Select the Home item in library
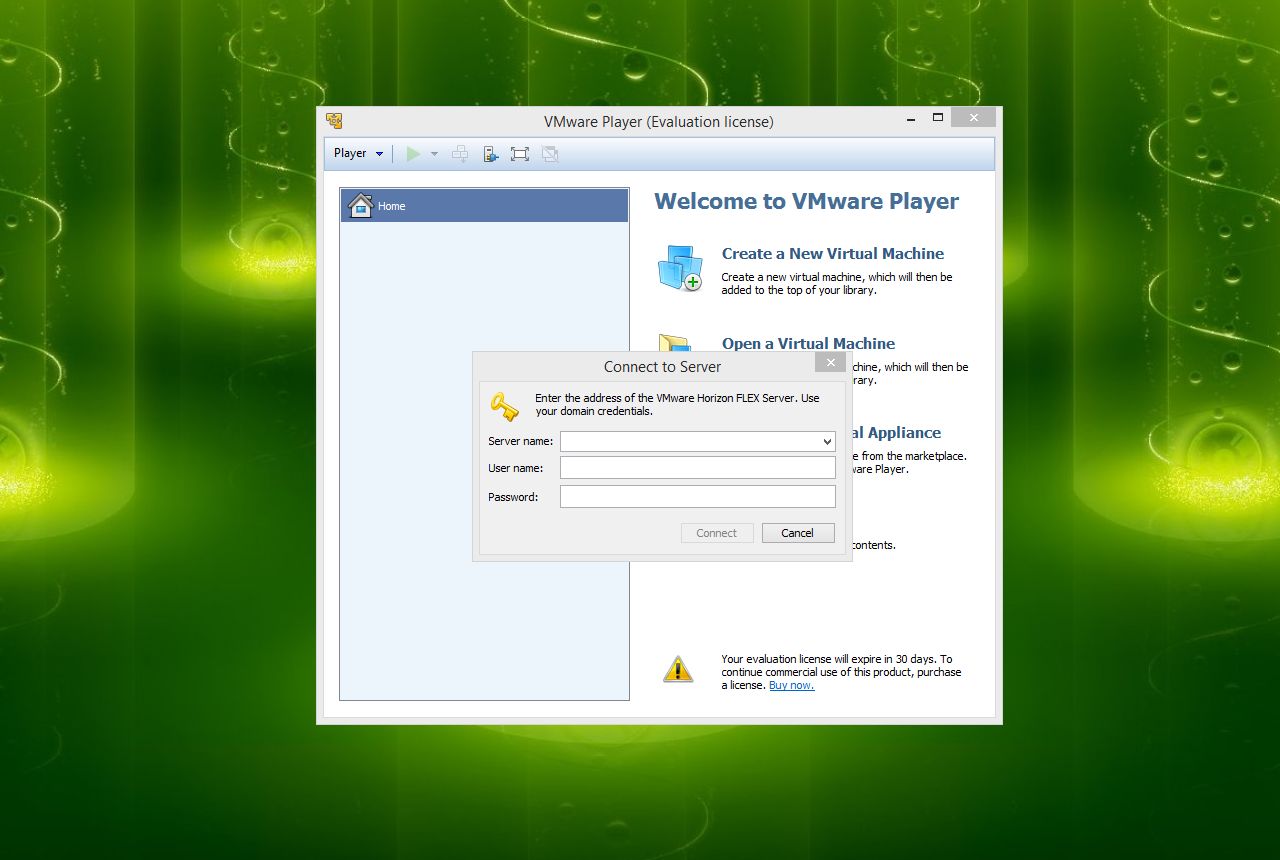 click(x=484, y=206)
